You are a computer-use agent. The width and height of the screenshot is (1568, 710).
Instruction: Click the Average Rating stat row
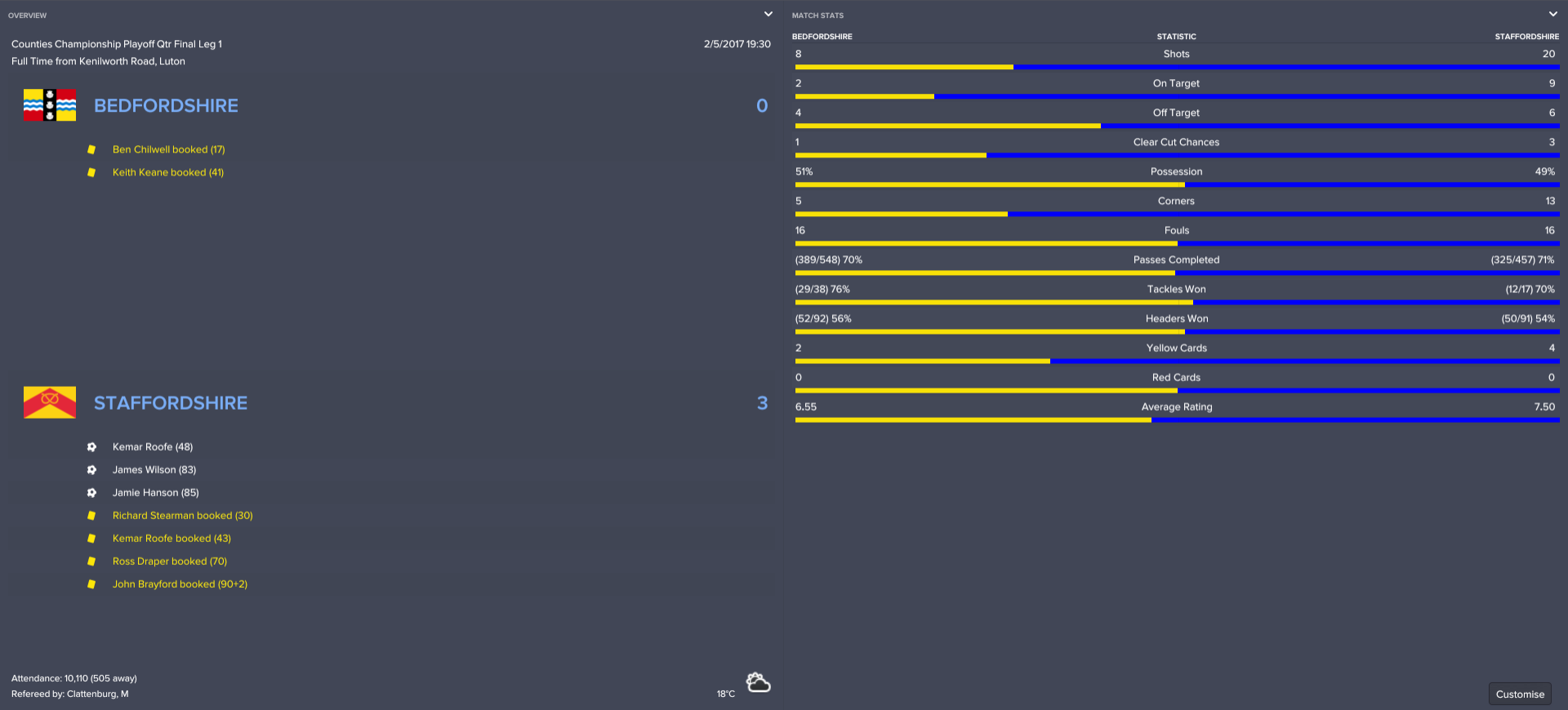pos(1176,407)
